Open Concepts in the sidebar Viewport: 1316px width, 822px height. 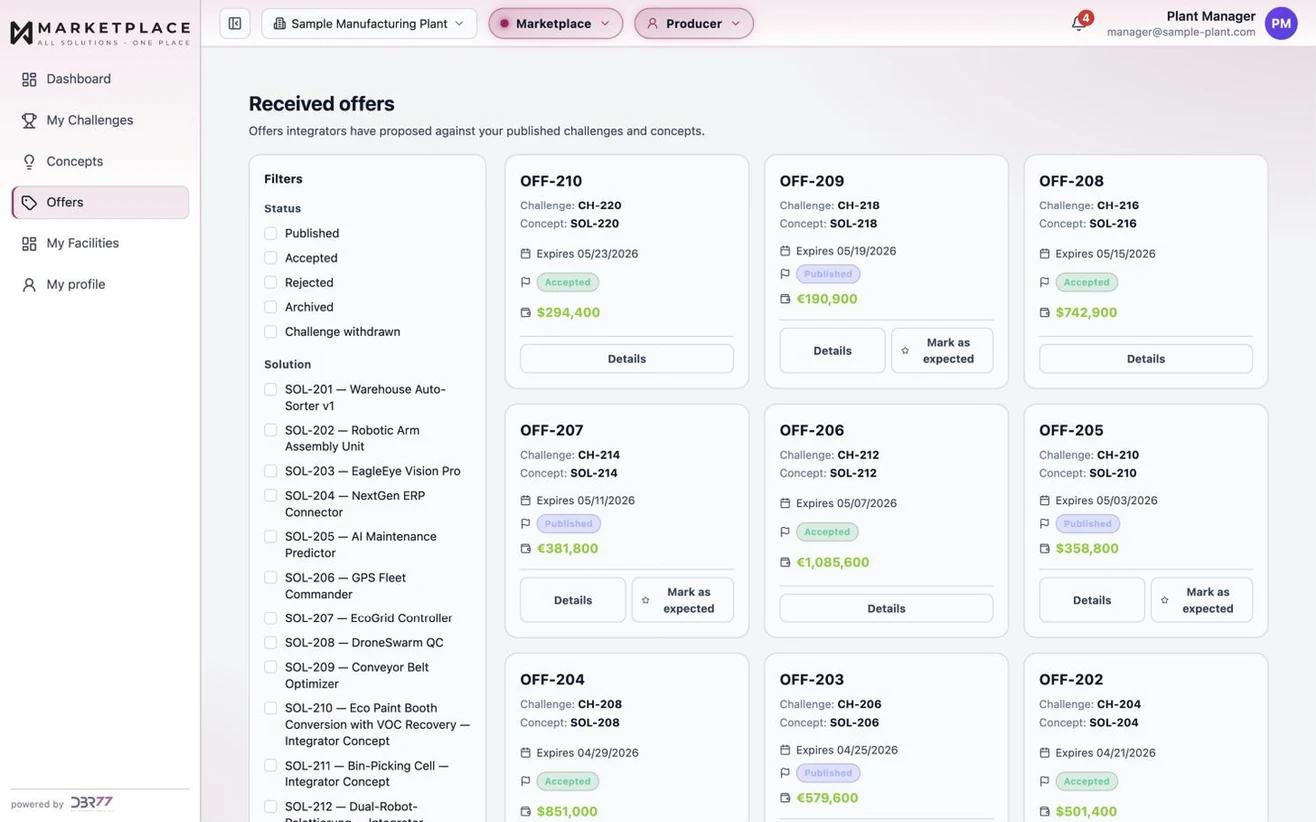(100, 161)
